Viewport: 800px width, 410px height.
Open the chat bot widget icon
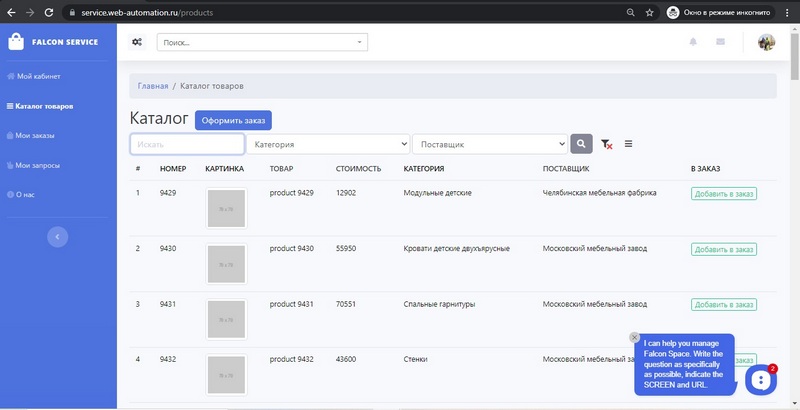tap(761, 380)
